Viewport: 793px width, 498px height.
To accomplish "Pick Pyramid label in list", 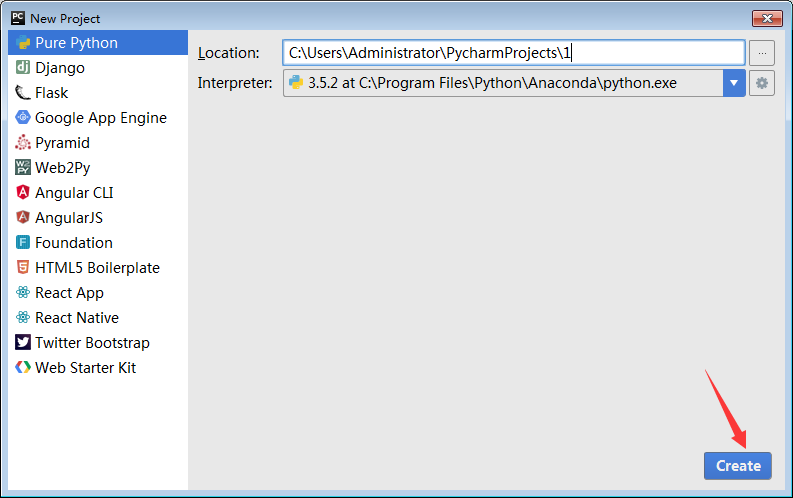I will pos(62,143).
